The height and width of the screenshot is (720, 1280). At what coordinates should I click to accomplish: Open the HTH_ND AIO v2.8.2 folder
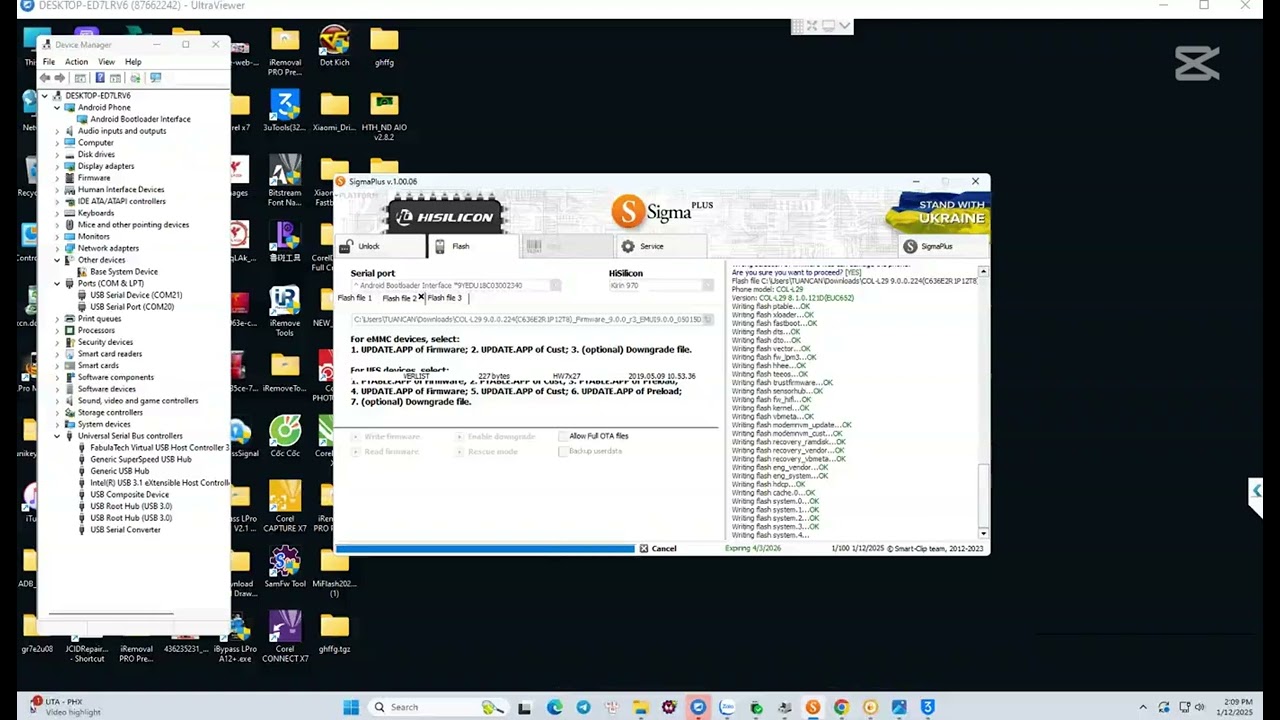point(384,116)
